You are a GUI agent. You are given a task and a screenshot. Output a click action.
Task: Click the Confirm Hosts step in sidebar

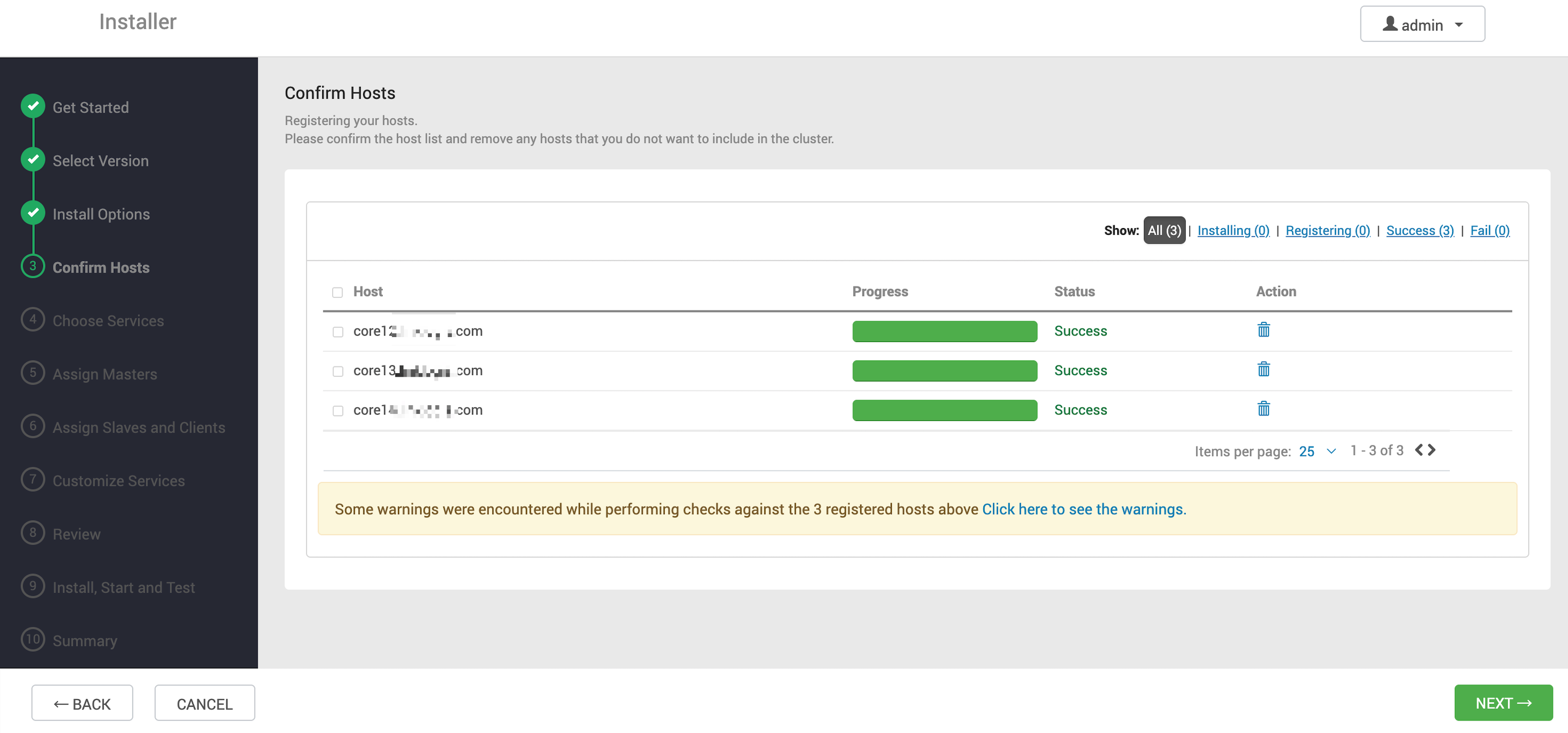(100, 267)
